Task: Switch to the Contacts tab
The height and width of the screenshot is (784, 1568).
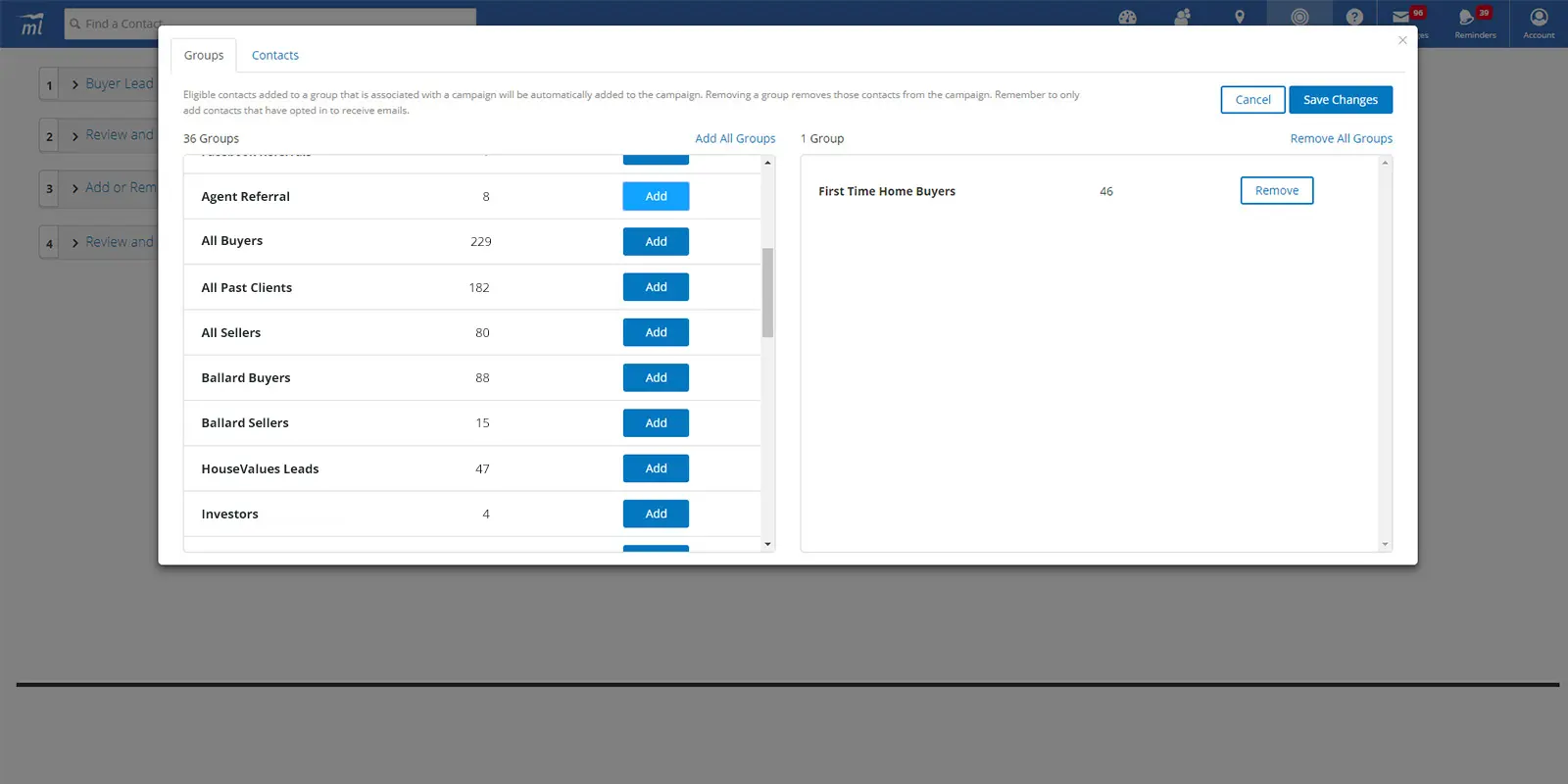Action: point(275,55)
